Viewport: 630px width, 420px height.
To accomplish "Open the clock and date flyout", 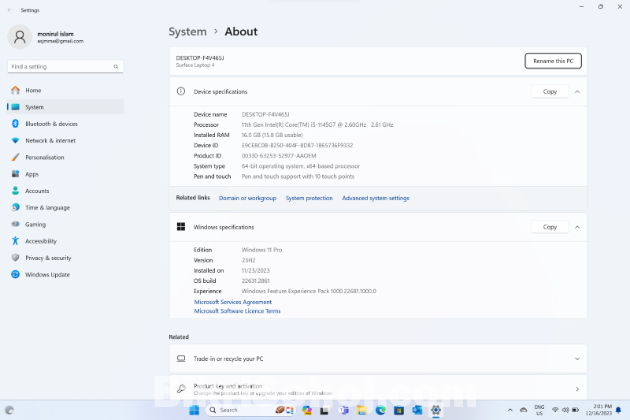I will coord(598,410).
